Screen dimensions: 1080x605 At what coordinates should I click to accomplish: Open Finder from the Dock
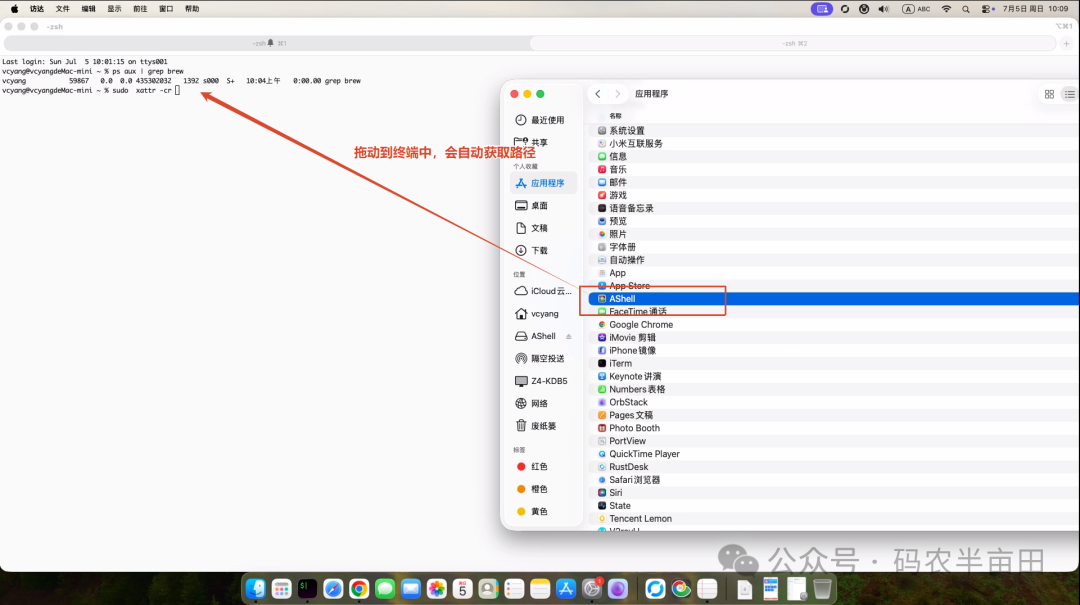click(256, 588)
